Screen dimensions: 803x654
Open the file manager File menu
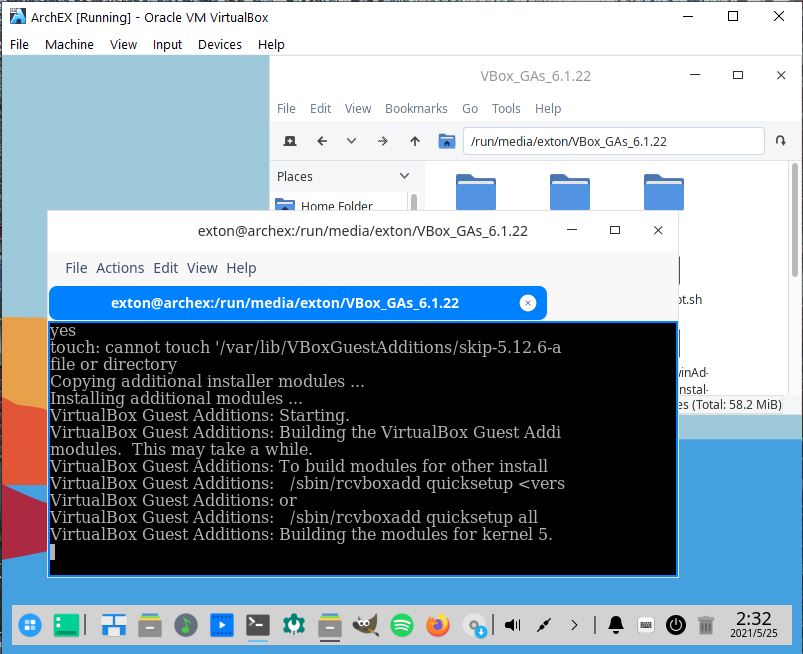[286, 109]
